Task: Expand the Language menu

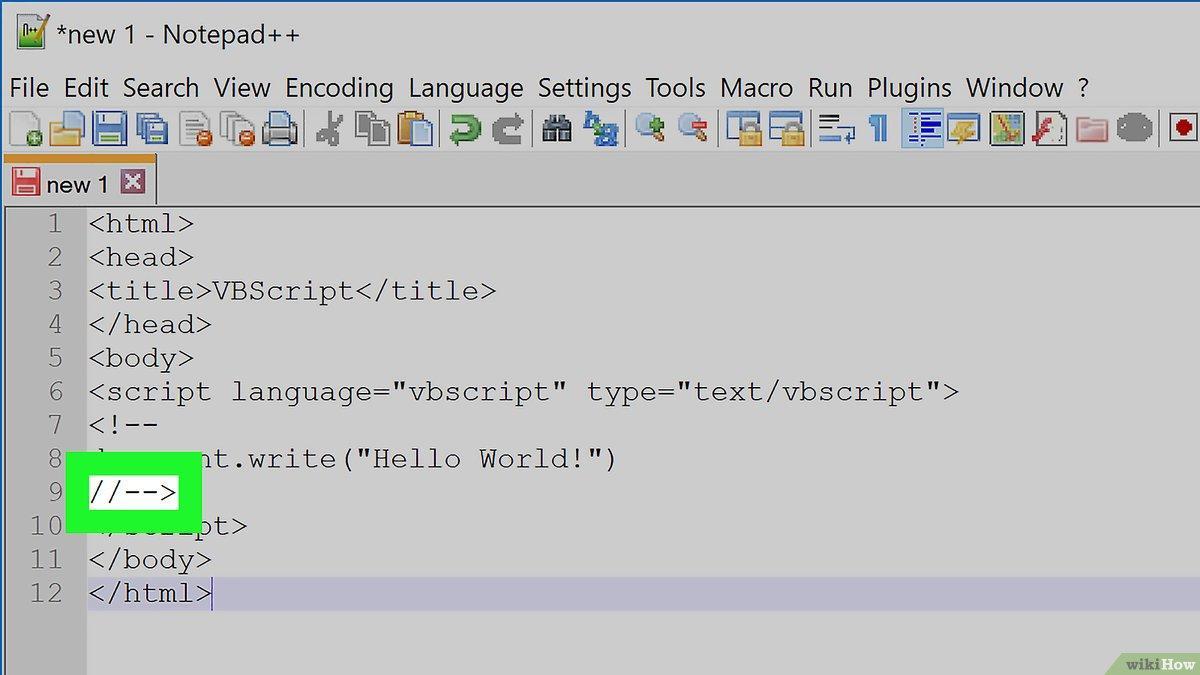Action: 465,88
